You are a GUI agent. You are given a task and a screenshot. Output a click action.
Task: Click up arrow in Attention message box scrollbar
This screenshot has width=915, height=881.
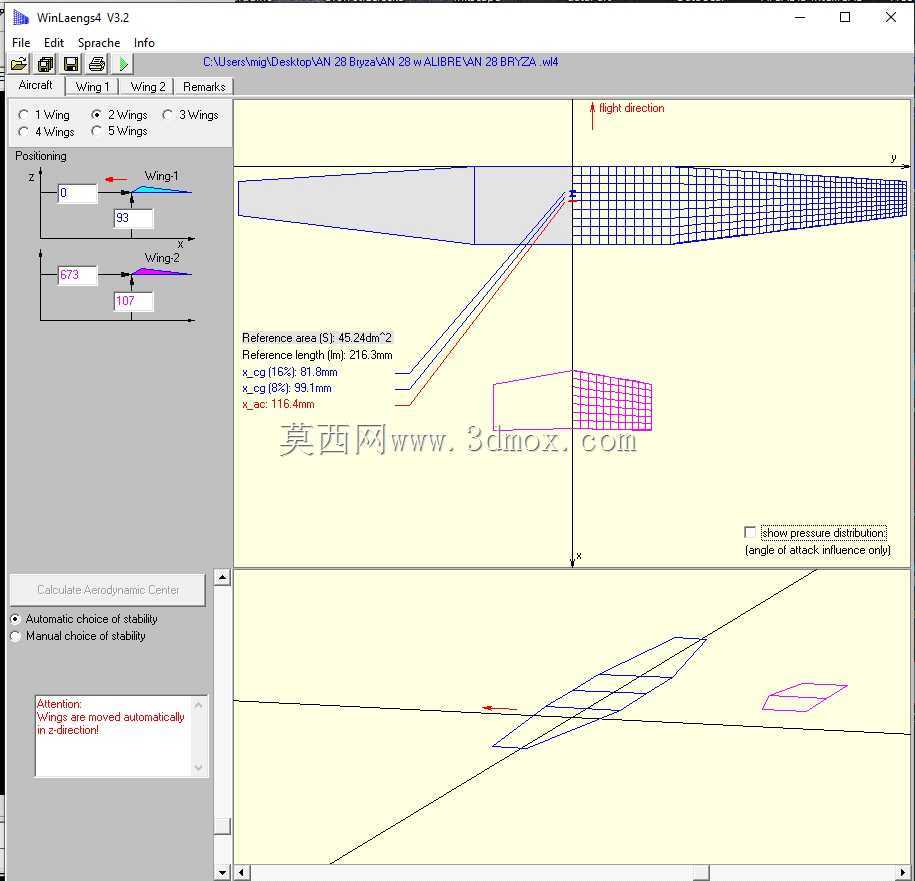(x=198, y=705)
